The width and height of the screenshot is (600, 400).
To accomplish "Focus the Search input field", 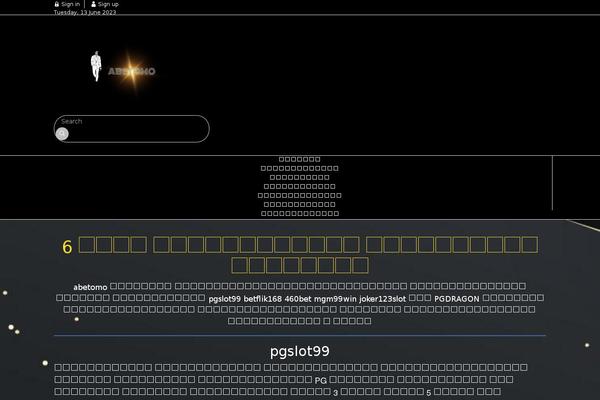I will click(x=132, y=129).
